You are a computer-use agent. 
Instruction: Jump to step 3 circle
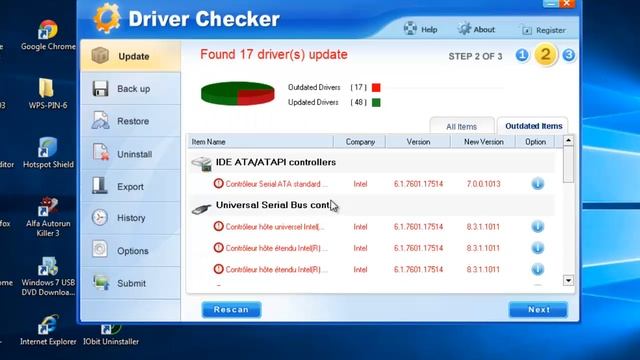pyautogui.click(x=569, y=55)
